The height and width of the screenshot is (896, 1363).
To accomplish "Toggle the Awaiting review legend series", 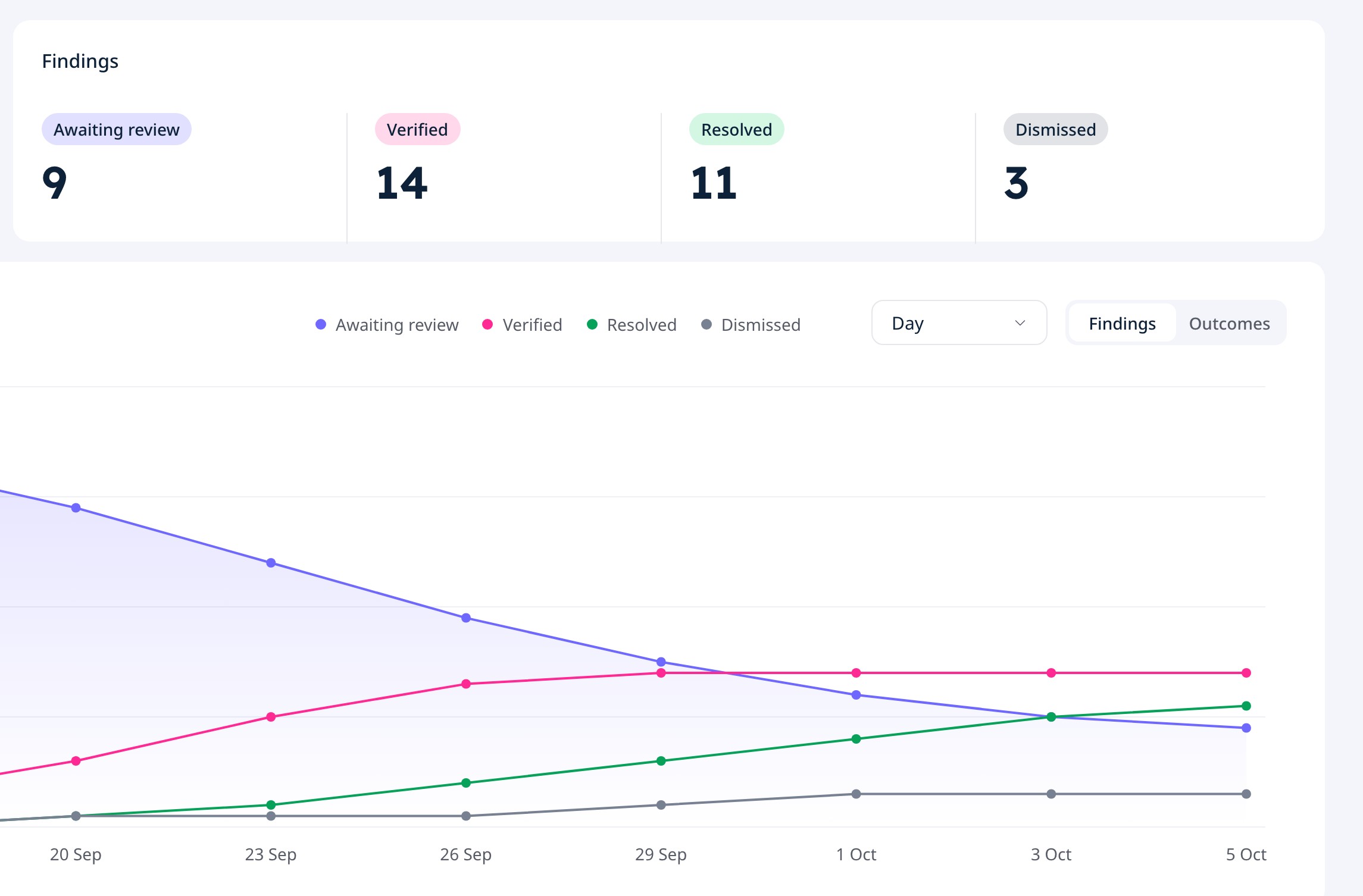I will [387, 325].
